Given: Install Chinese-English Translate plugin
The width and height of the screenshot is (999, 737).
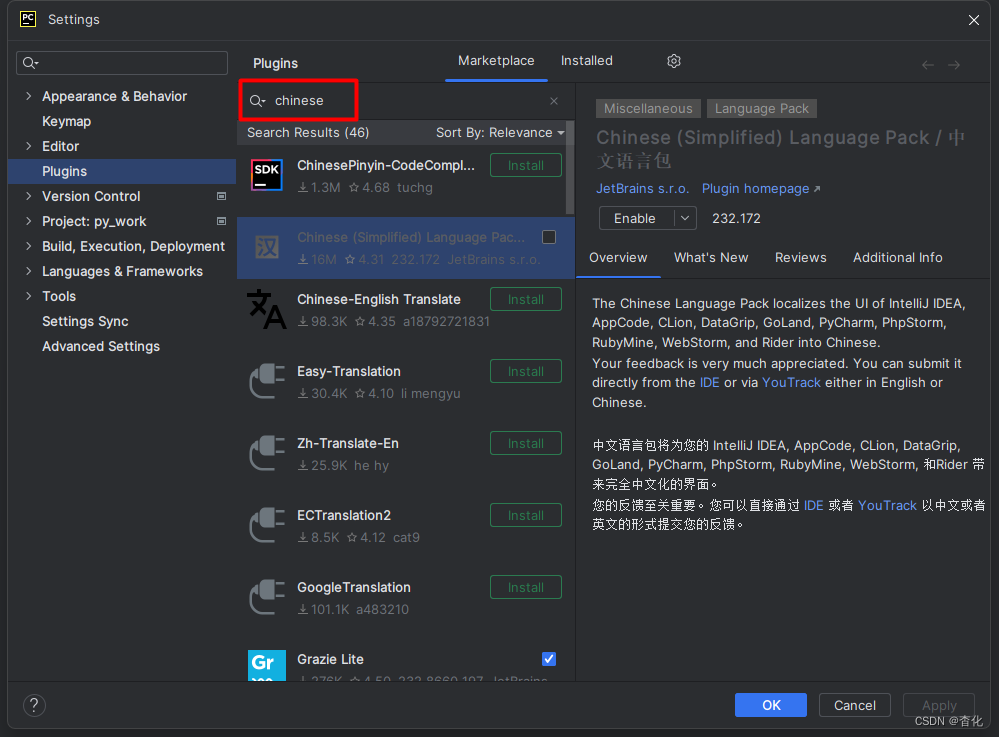Looking at the screenshot, I should pos(526,299).
